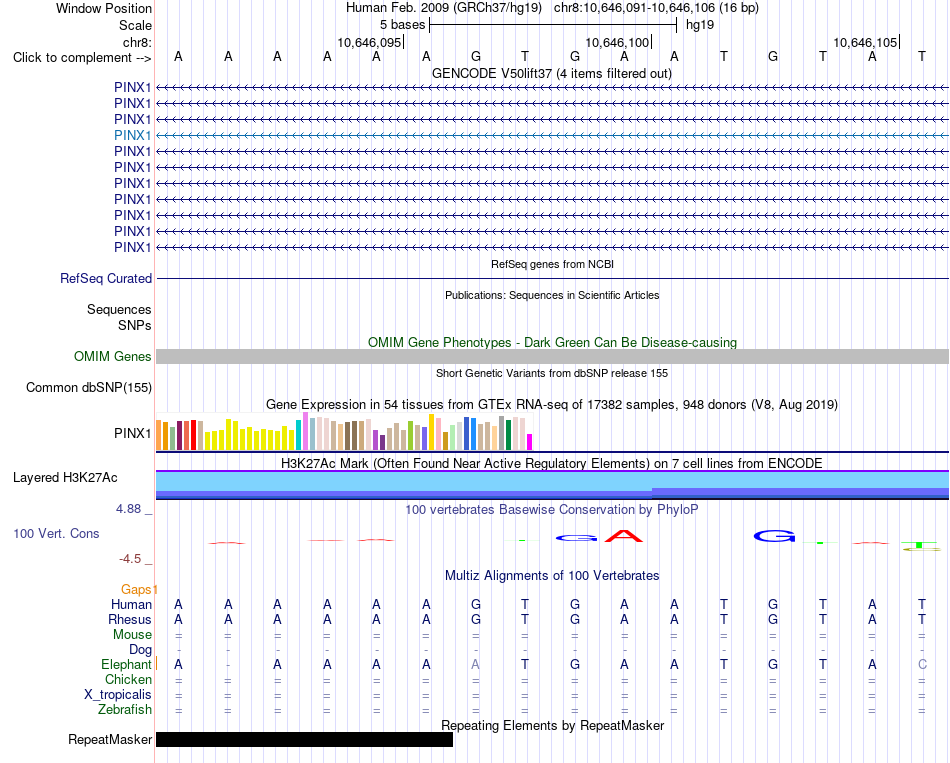Click the RepeatMasker track label
950x763 pixels.
point(110,739)
